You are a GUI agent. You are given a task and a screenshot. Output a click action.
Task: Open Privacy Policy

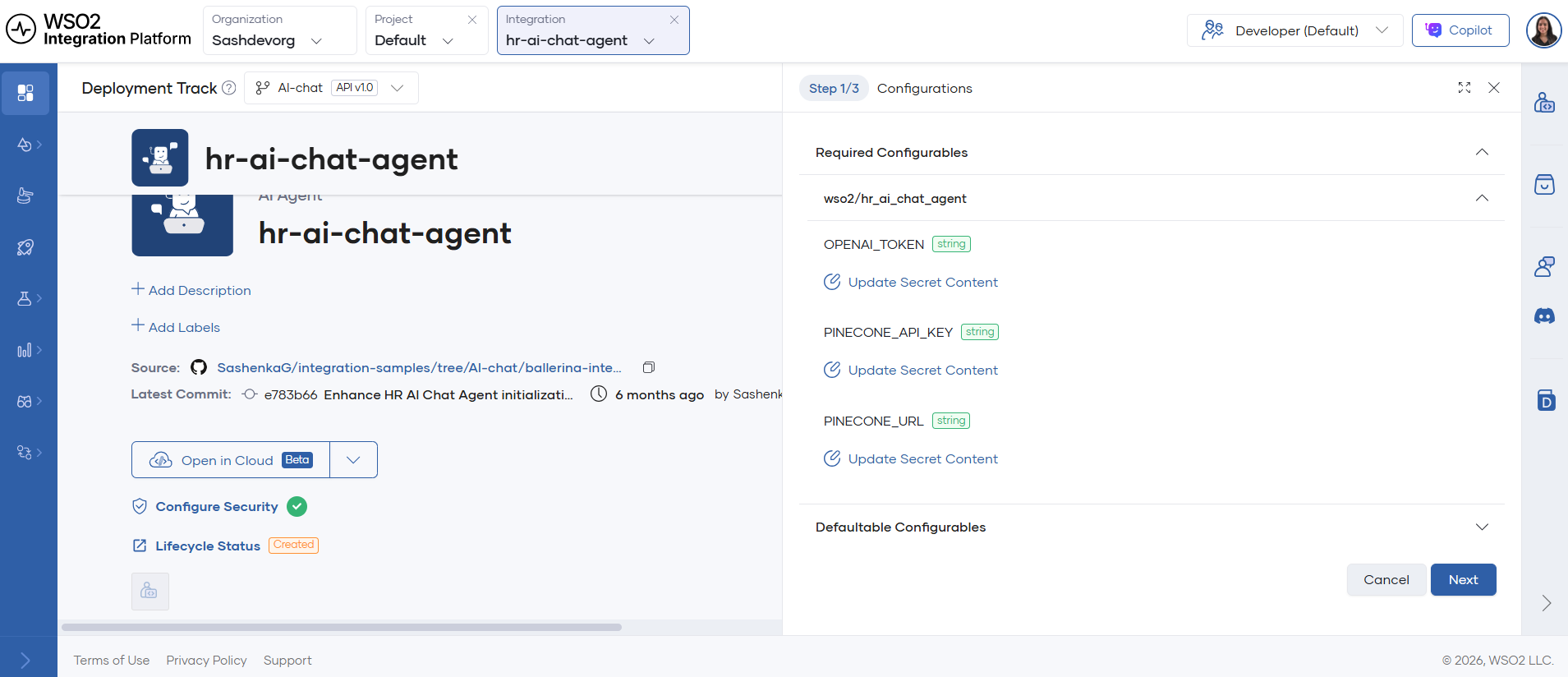(207, 661)
